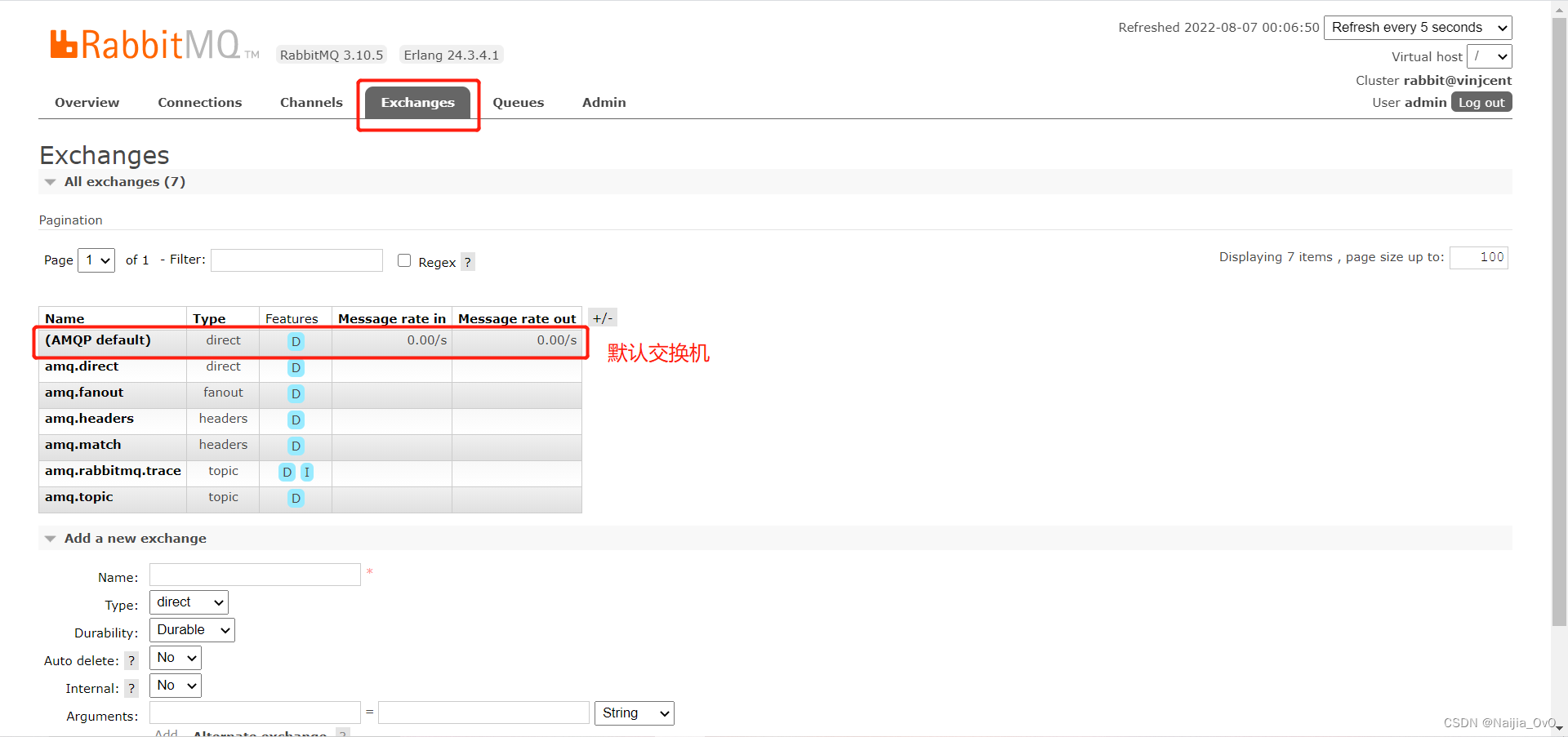The height and width of the screenshot is (737, 1568).
Task: Open the Admin tab
Action: tap(604, 102)
